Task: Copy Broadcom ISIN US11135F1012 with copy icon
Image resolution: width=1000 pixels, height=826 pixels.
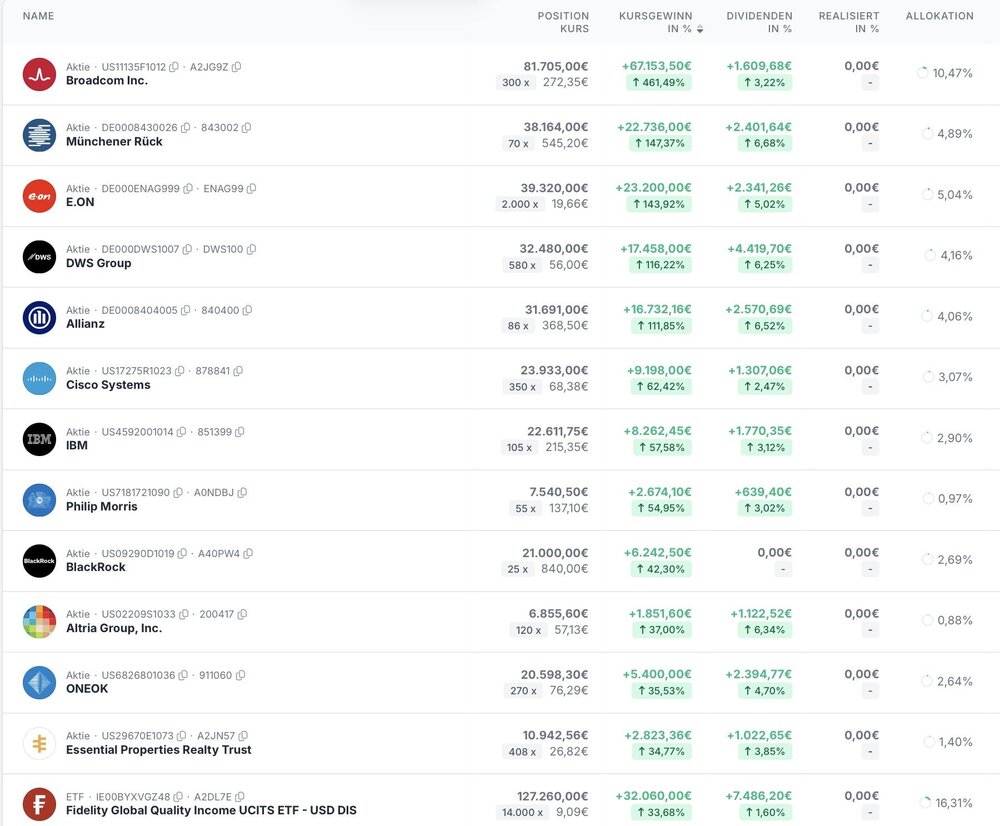Action: (174, 67)
